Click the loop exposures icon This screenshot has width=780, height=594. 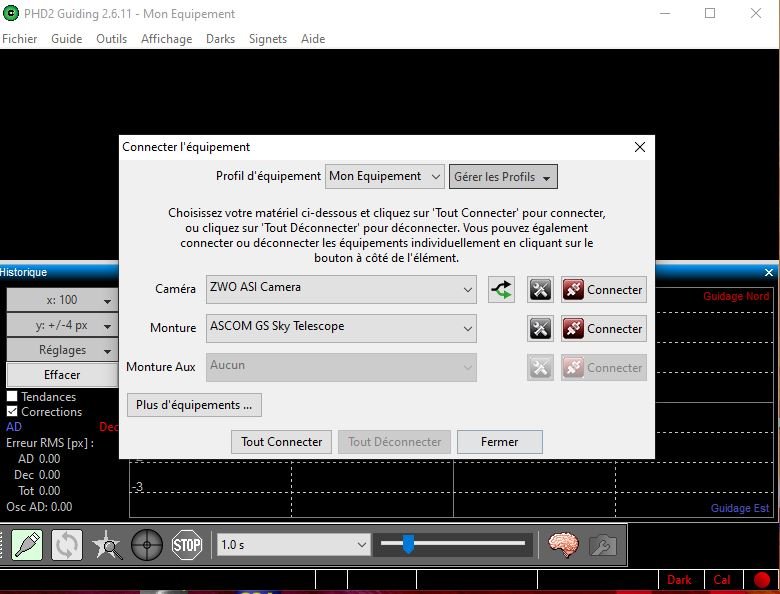[x=67, y=545]
